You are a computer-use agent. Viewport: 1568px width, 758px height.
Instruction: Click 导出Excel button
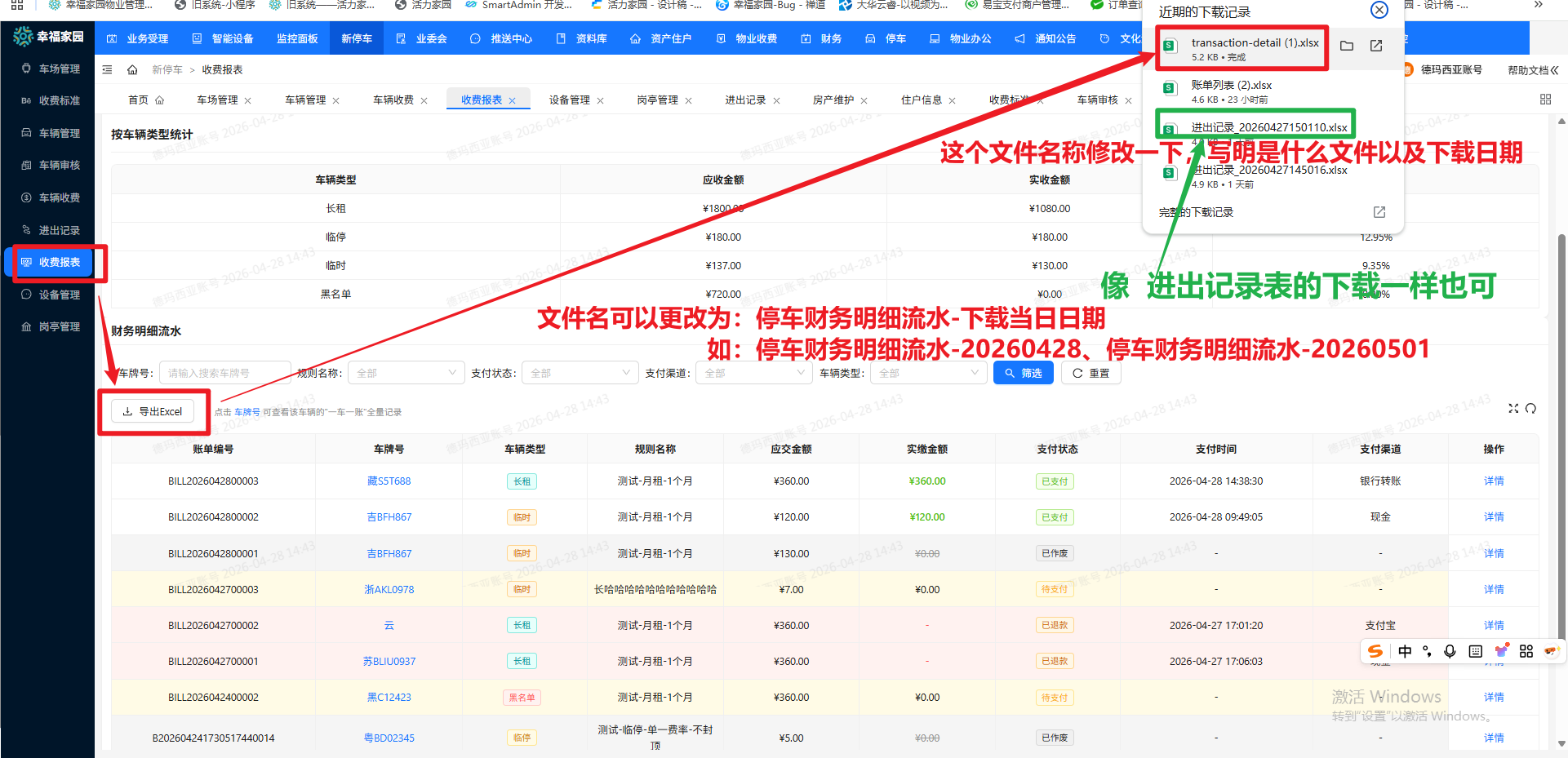click(153, 412)
